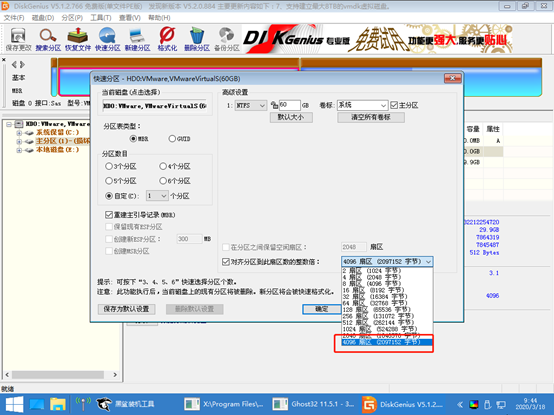The height and width of the screenshot is (415, 554).
Task: Click the 删除分区 trash icon
Action: (197, 39)
